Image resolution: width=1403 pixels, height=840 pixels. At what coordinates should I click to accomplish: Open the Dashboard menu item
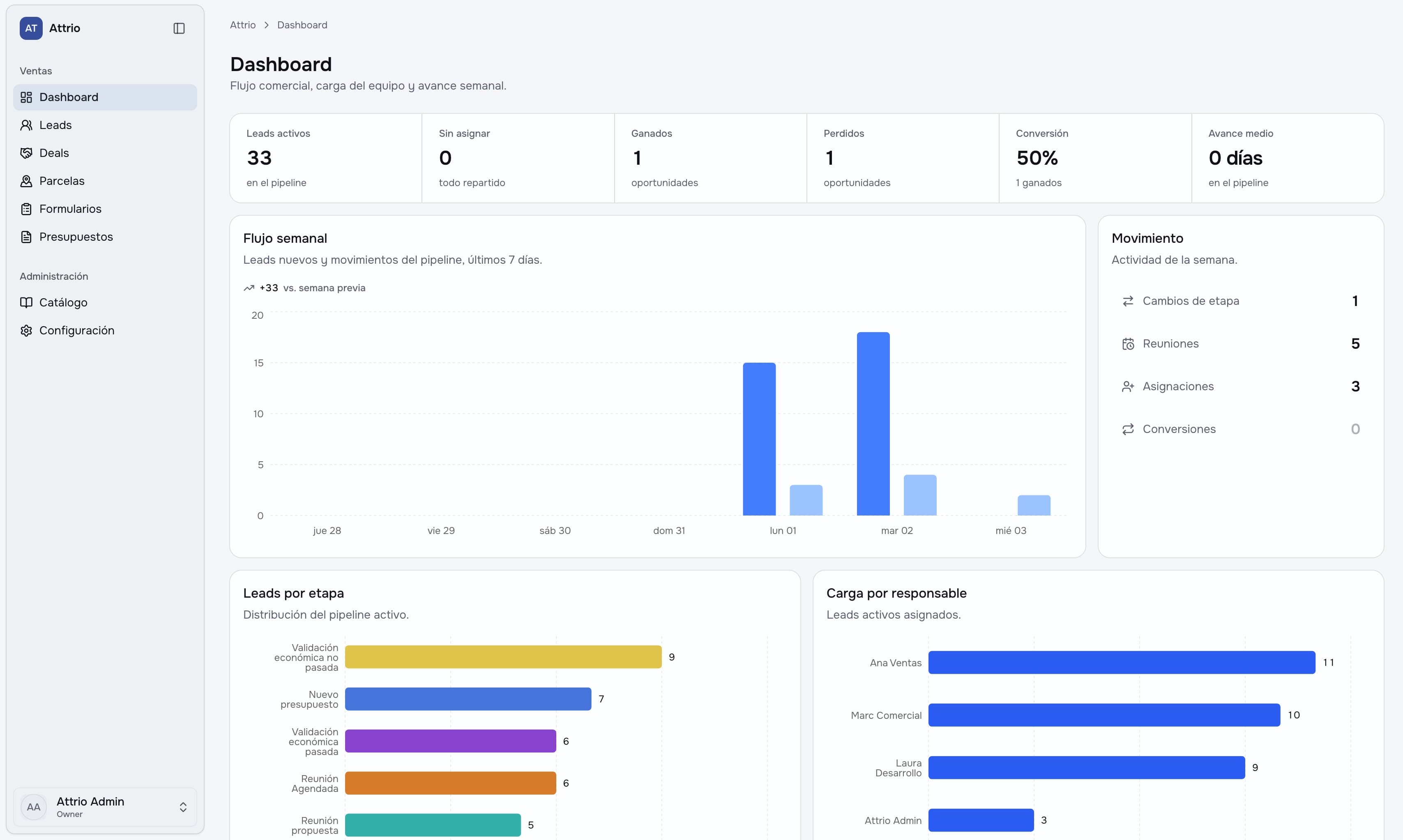click(105, 97)
